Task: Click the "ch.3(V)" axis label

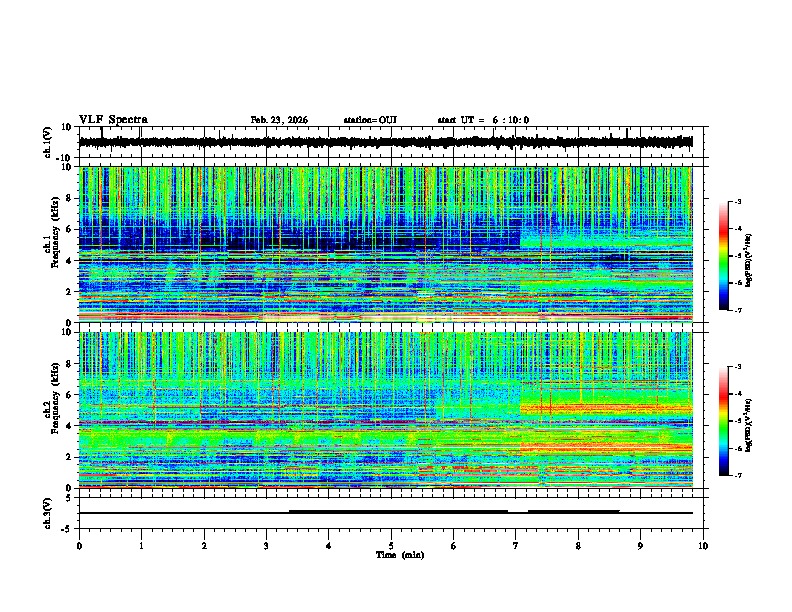Action: (x=48, y=514)
